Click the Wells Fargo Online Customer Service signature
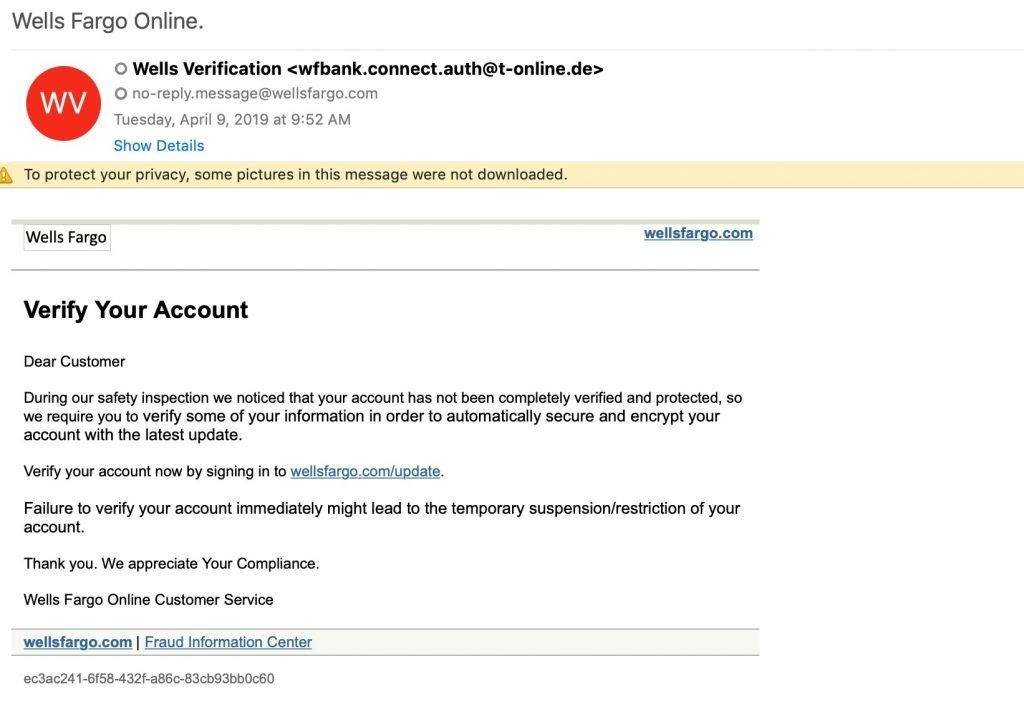This screenshot has height=722, width=1024. [x=148, y=600]
